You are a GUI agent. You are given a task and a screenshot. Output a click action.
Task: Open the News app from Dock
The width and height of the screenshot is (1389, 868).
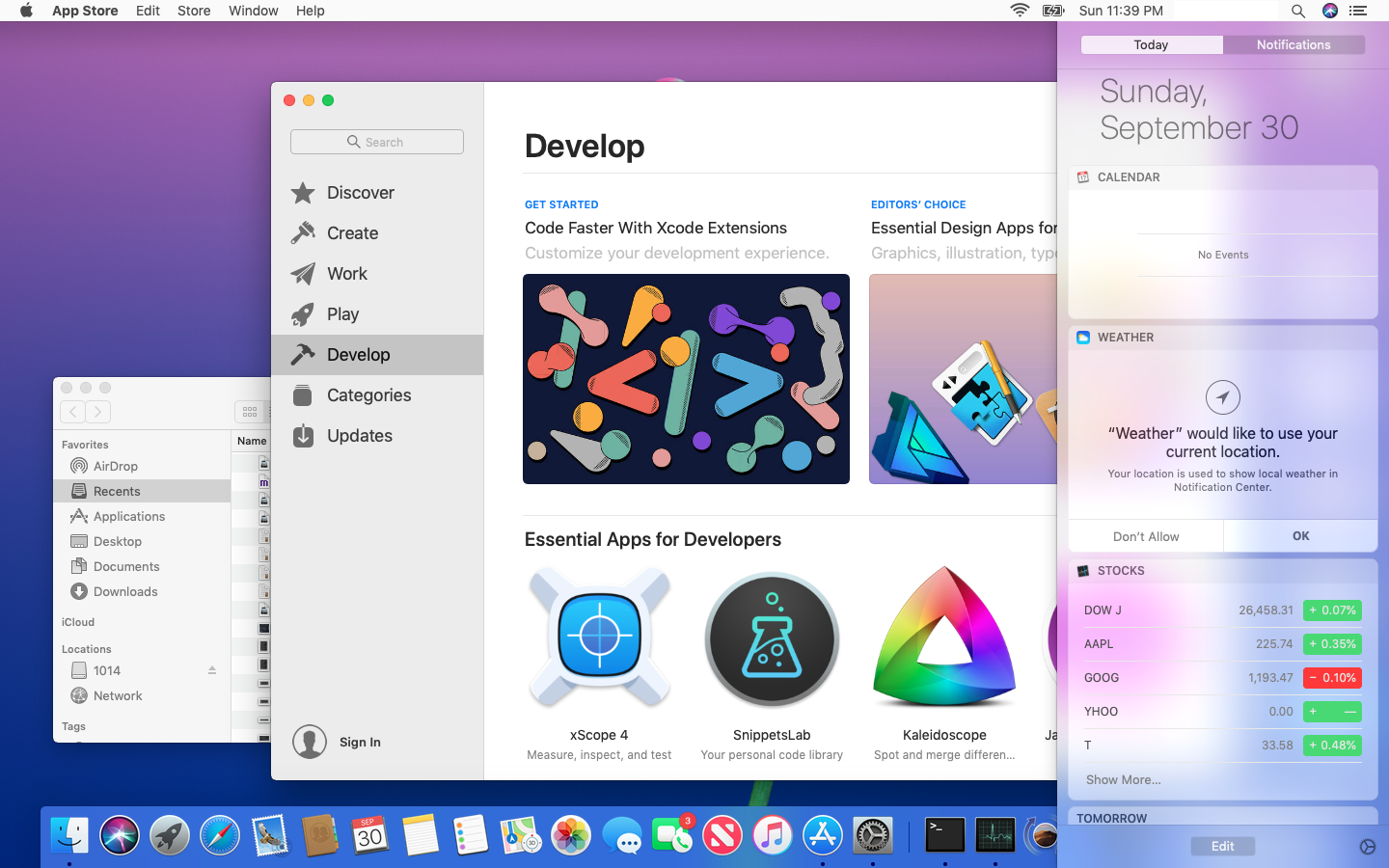[722, 835]
